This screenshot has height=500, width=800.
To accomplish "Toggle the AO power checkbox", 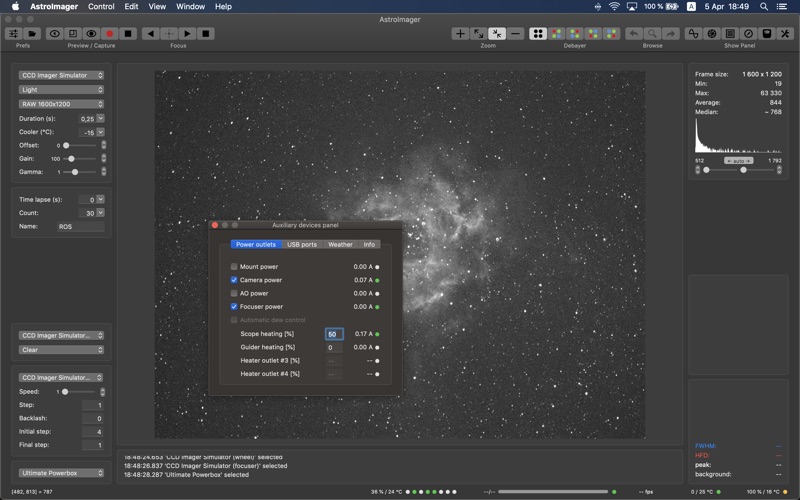I will pyautogui.click(x=234, y=293).
